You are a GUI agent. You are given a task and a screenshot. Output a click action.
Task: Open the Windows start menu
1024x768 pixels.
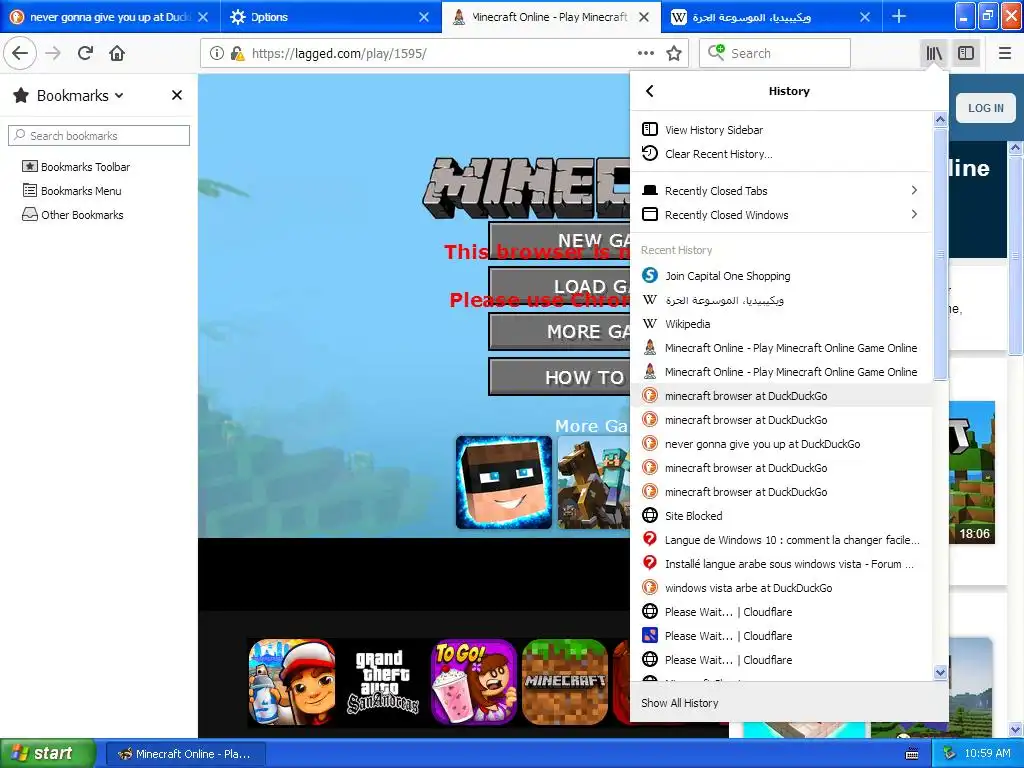tap(47, 754)
